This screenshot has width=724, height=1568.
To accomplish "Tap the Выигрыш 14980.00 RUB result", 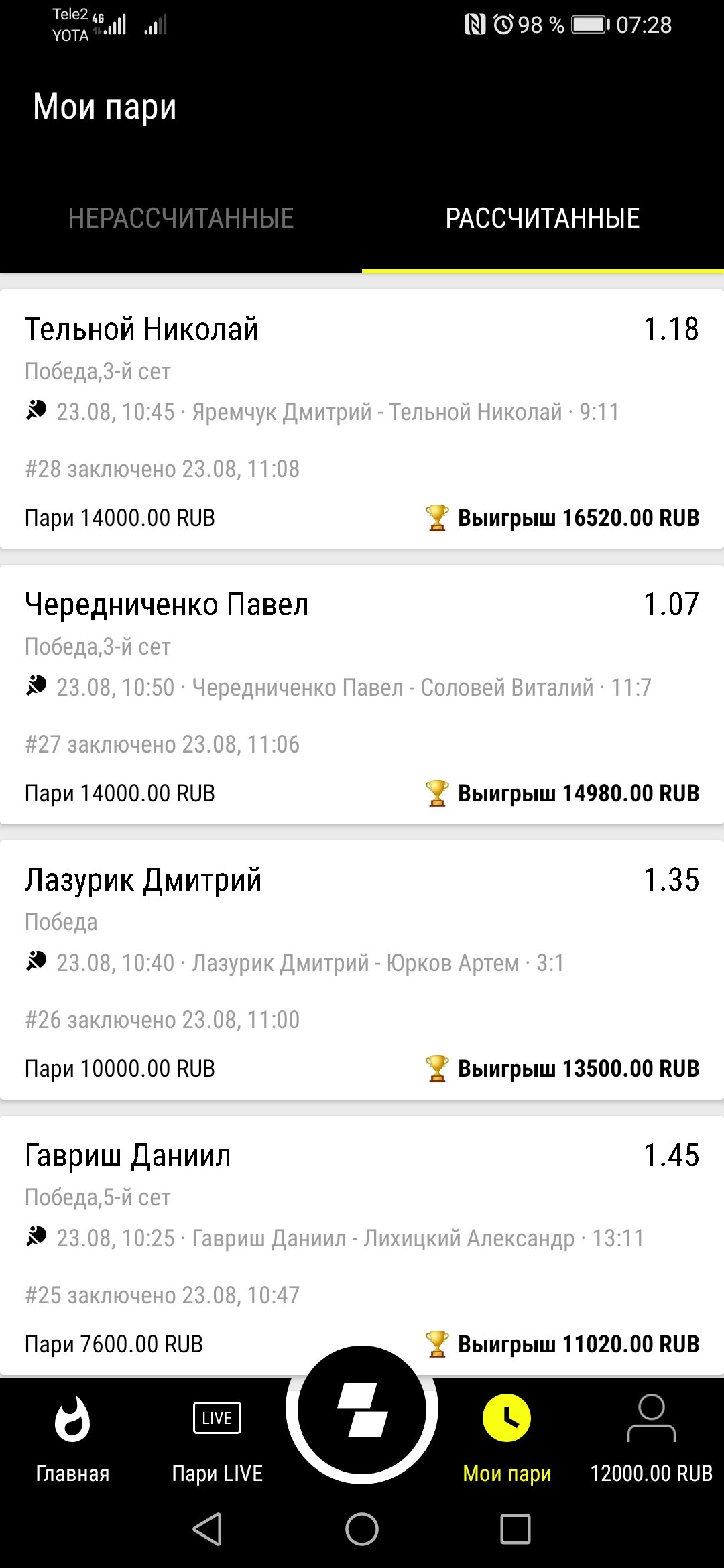I will point(578,793).
